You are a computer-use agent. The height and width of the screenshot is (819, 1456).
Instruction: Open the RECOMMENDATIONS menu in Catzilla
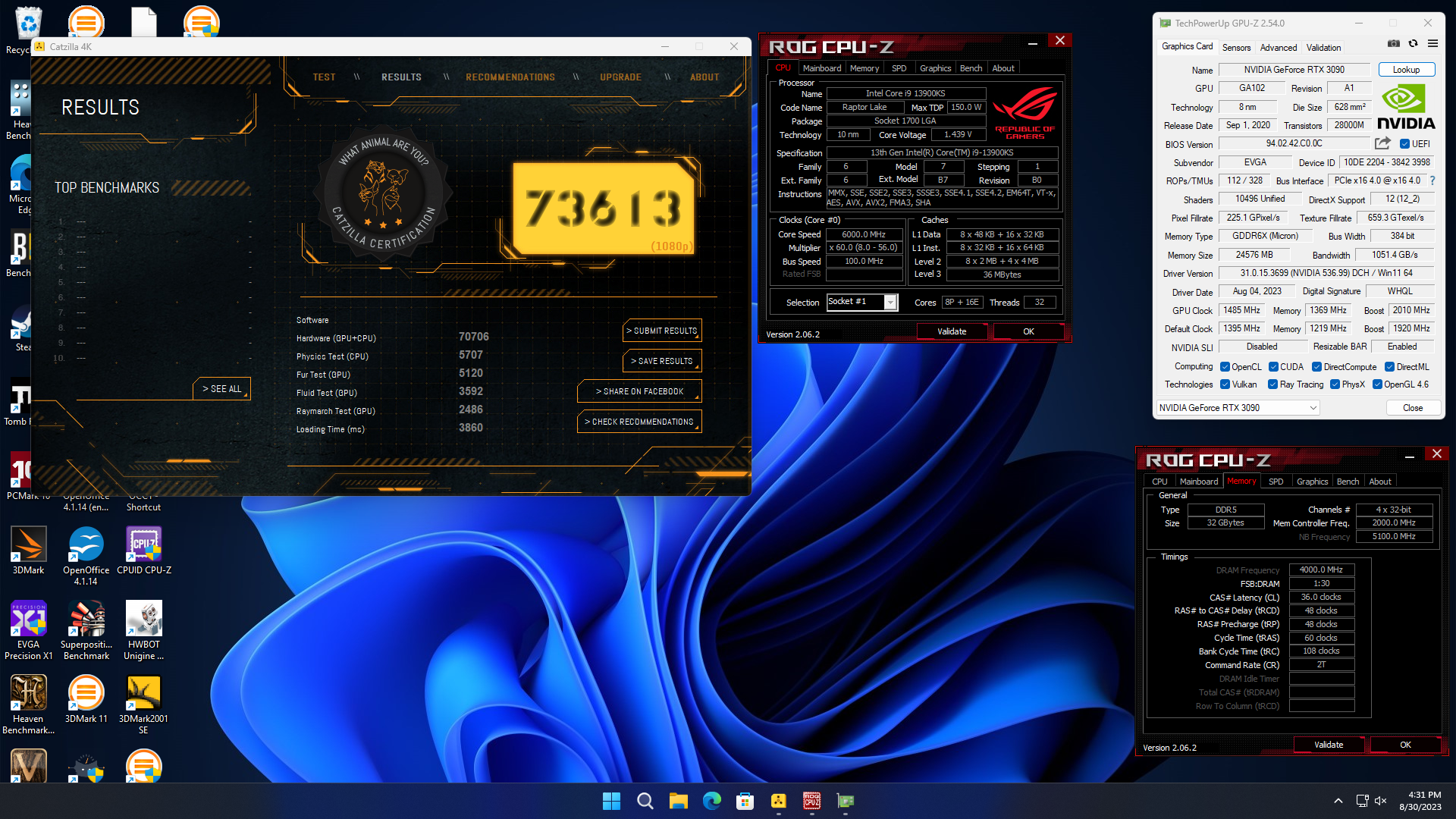coord(510,77)
